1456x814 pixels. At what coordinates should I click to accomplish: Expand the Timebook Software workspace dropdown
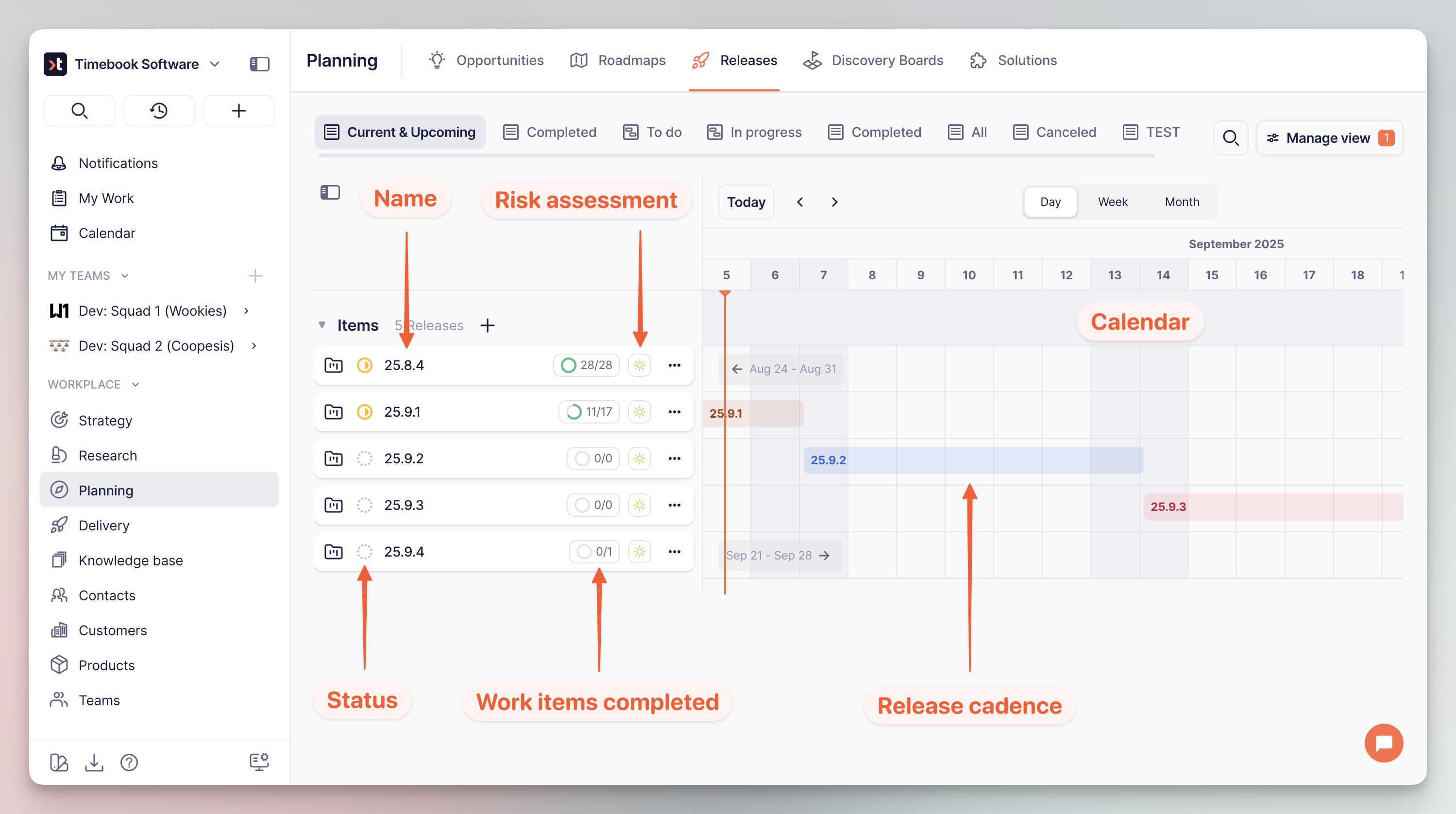(215, 64)
